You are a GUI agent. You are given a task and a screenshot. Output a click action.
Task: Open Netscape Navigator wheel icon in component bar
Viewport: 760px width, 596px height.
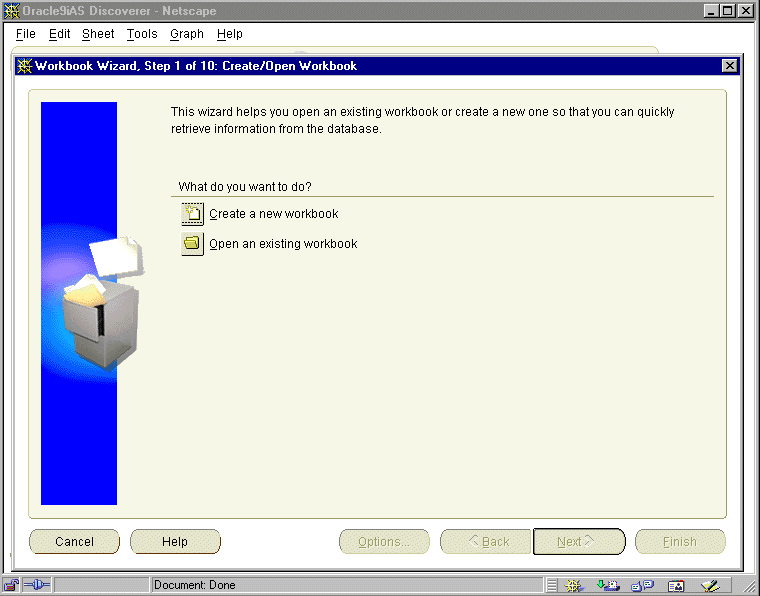click(x=574, y=586)
